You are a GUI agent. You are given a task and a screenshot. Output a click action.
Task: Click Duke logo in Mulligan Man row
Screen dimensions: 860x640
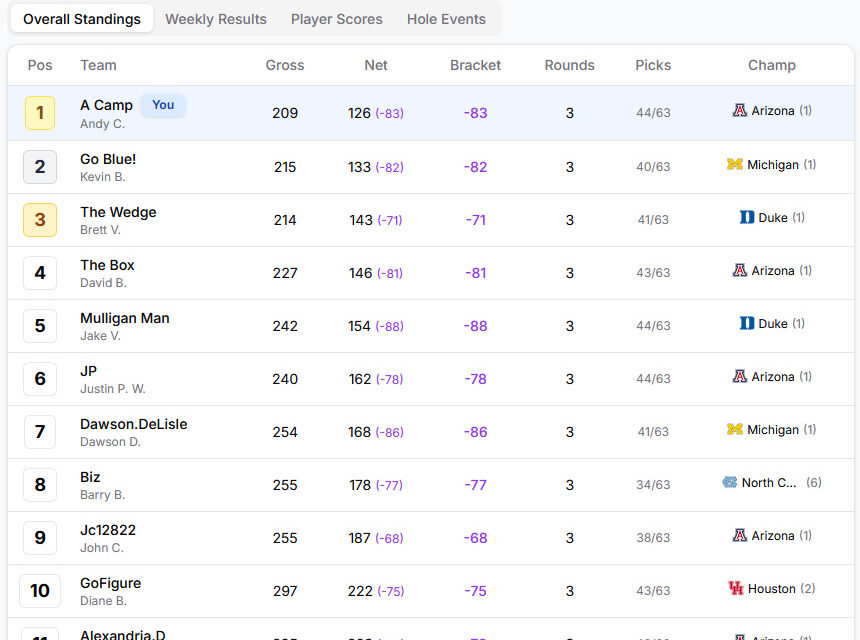[x=747, y=323]
